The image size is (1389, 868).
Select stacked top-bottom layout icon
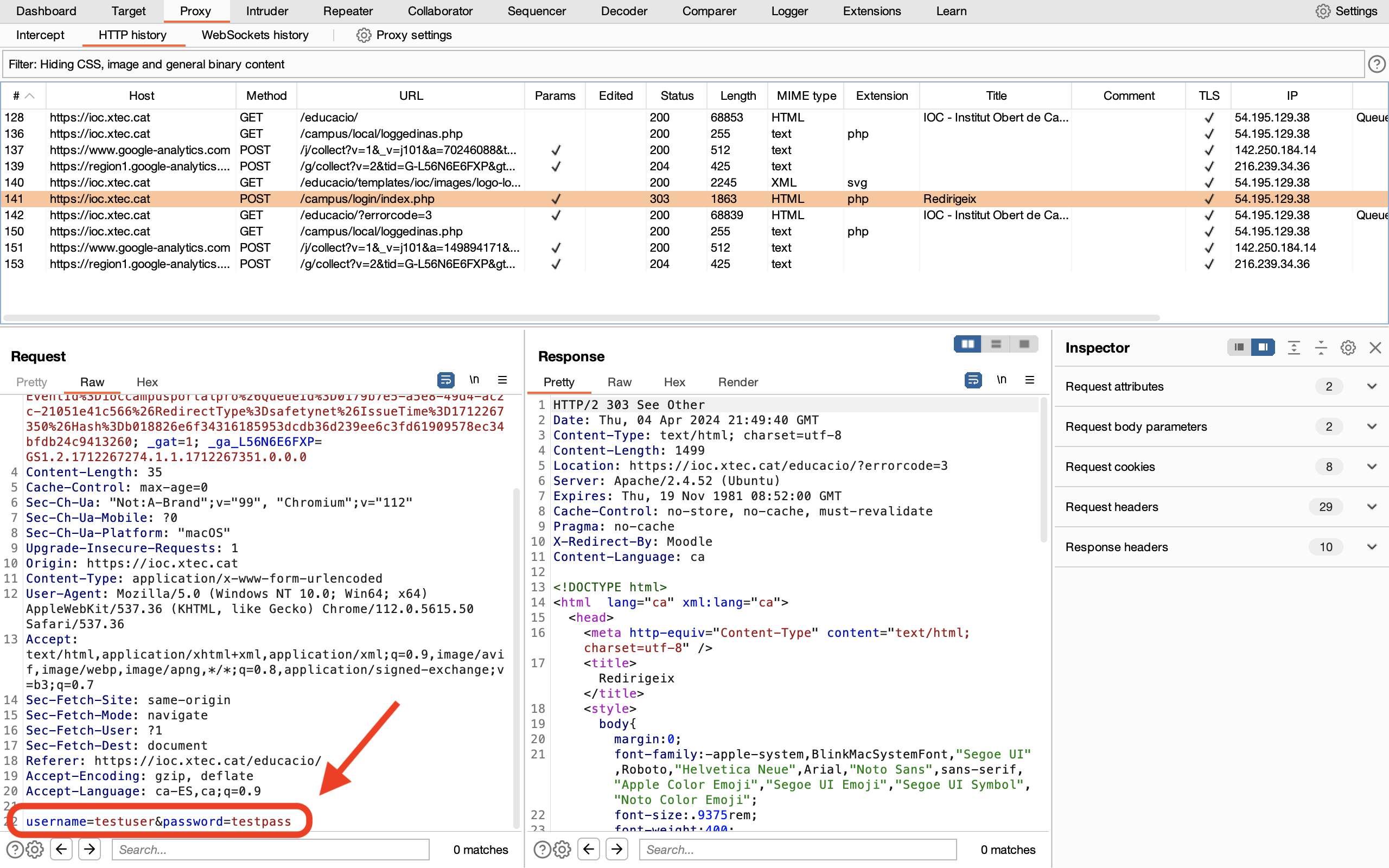(996, 344)
